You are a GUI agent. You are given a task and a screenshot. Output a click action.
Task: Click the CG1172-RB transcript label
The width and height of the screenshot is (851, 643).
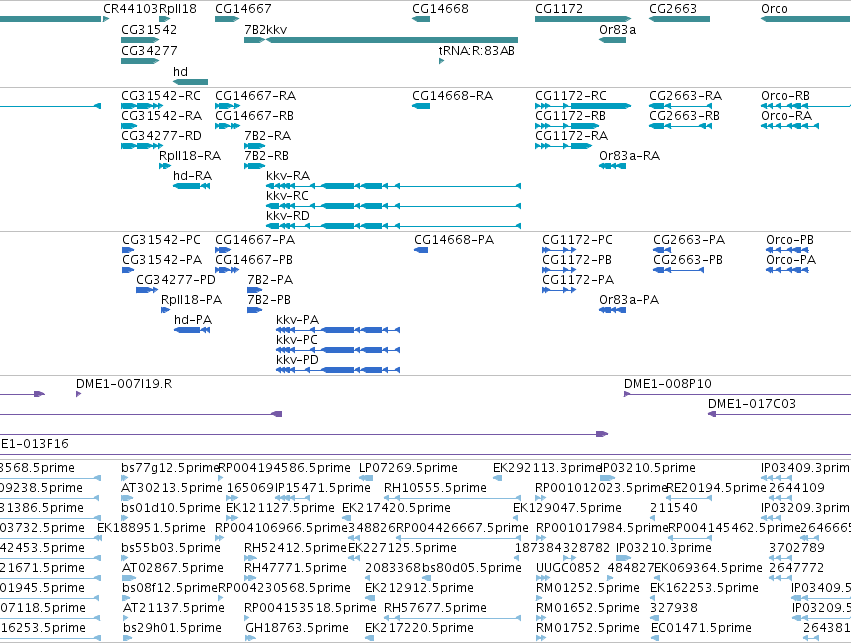point(570,116)
